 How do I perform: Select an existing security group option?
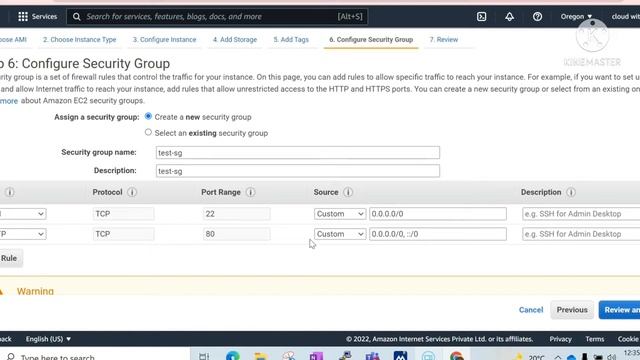click(148, 132)
